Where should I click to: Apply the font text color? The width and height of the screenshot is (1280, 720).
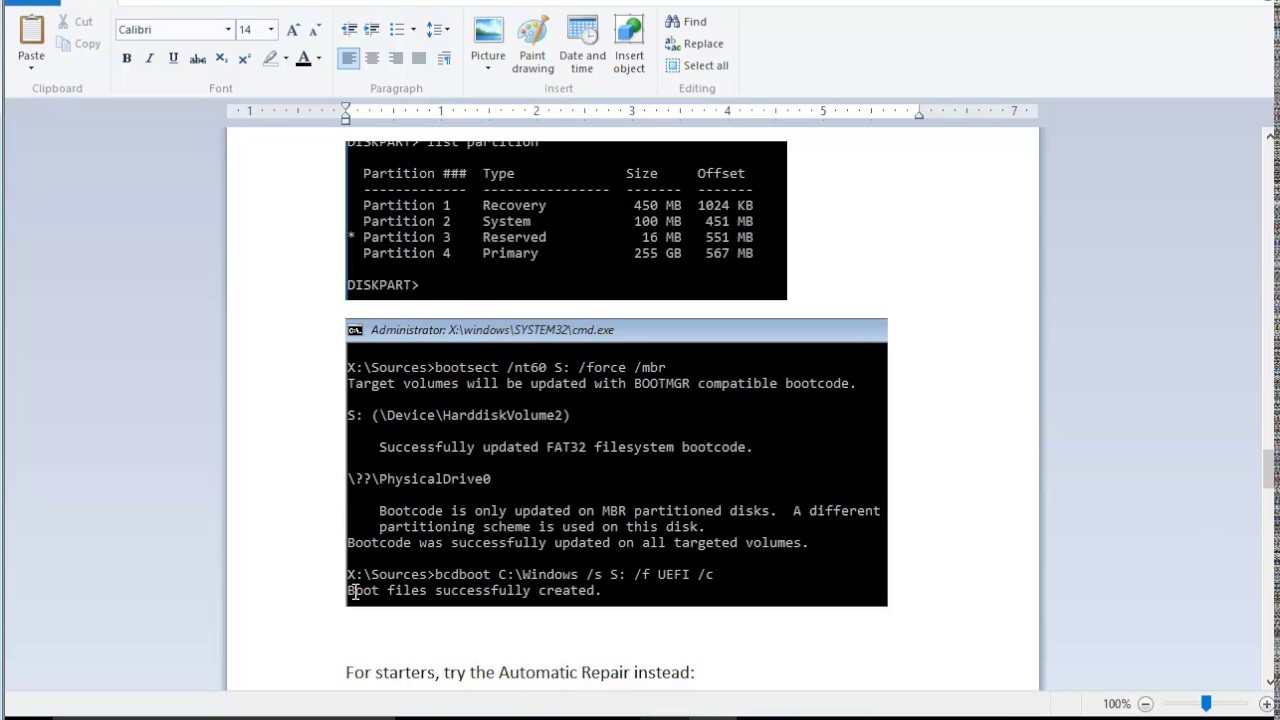[304, 59]
